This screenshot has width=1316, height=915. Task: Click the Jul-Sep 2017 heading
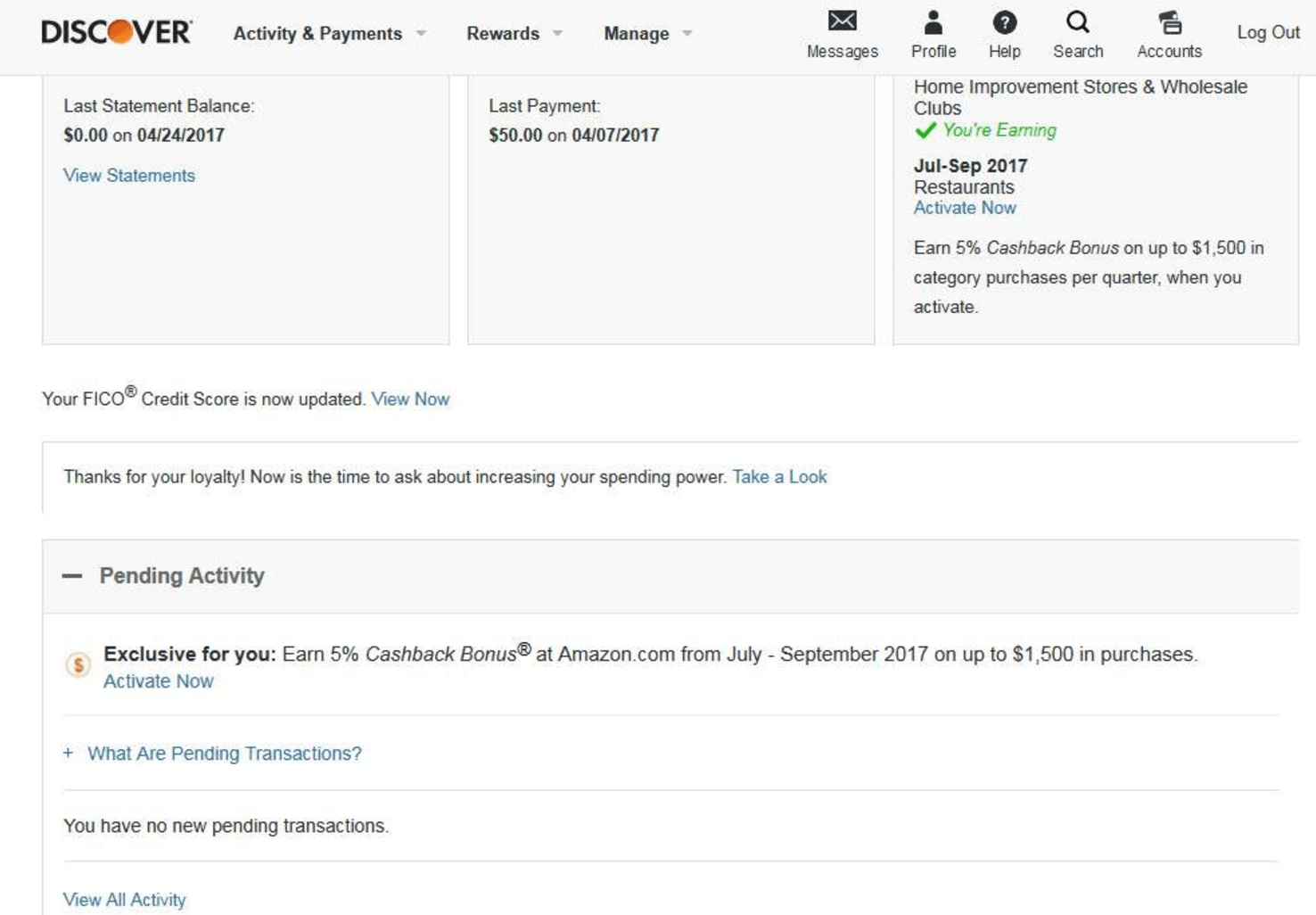(x=970, y=166)
